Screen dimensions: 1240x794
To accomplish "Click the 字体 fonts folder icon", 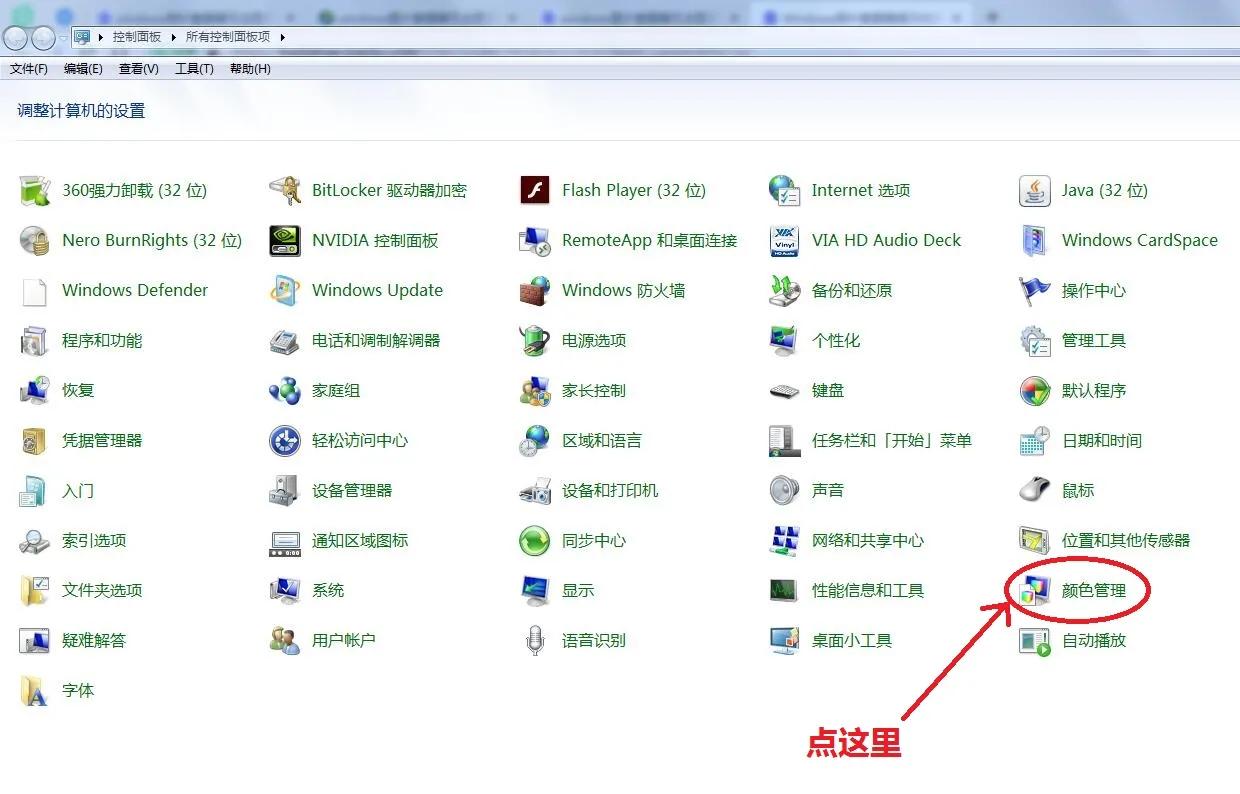I will point(35,690).
